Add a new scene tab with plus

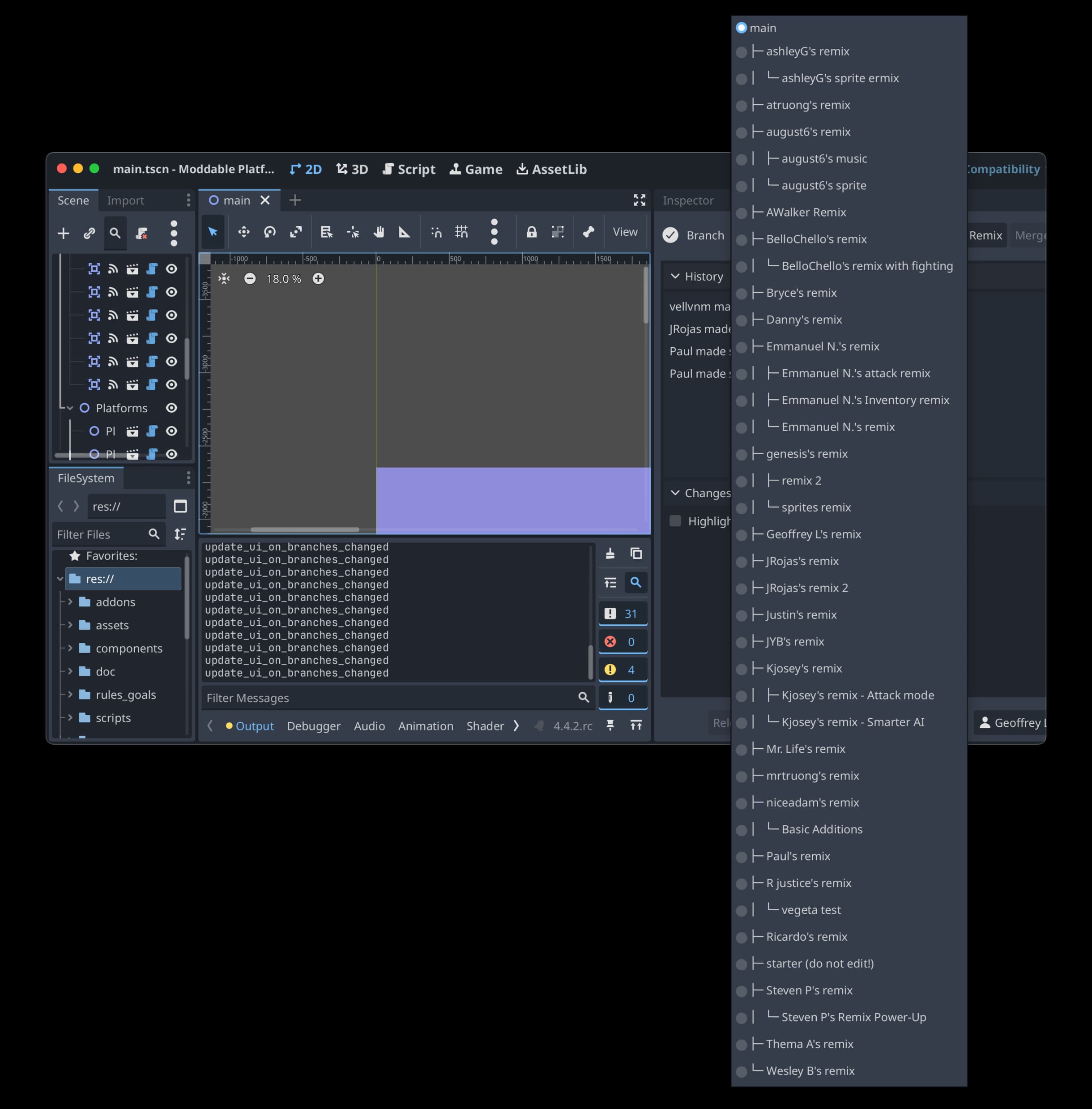click(295, 200)
